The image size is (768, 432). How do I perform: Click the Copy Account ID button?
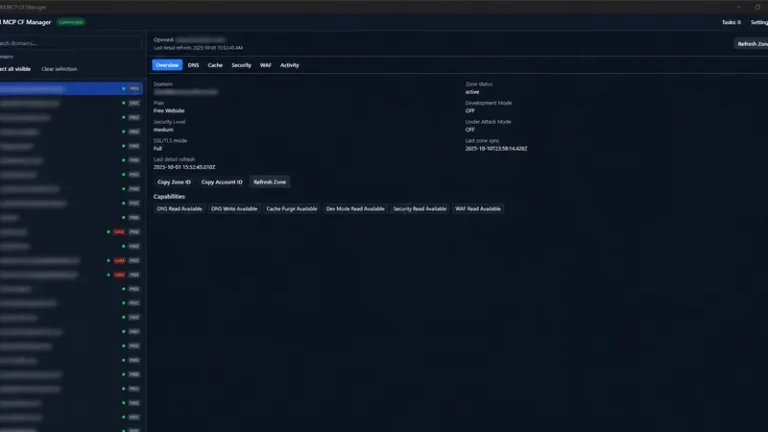(222, 182)
